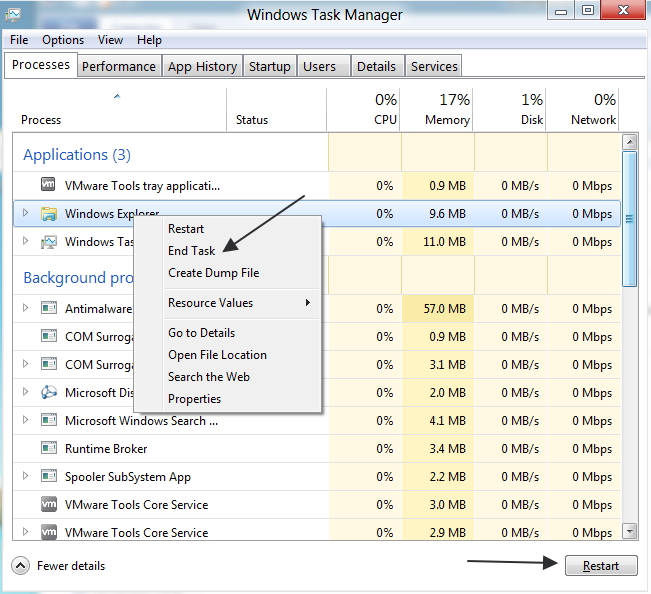Expand the Windows Task Manager process group
The width and height of the screenshot is (651, 594).
click(25, 241)
